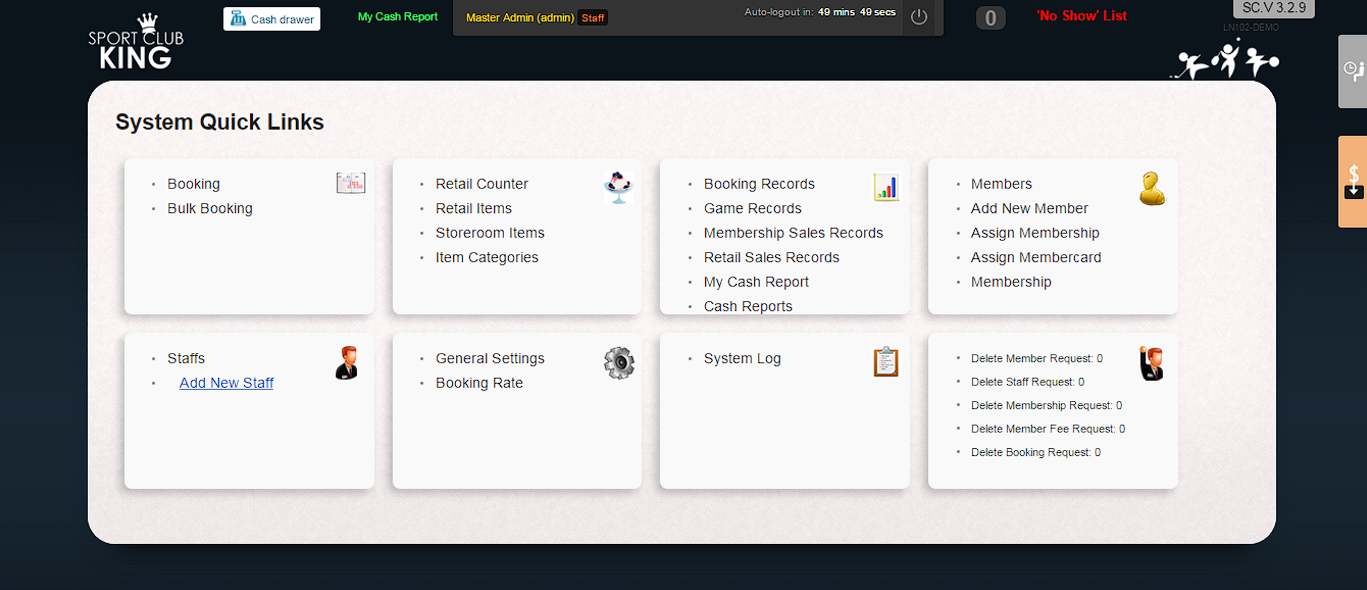
Task: Click the system log clipboard icon
Action: click(886, 361)
